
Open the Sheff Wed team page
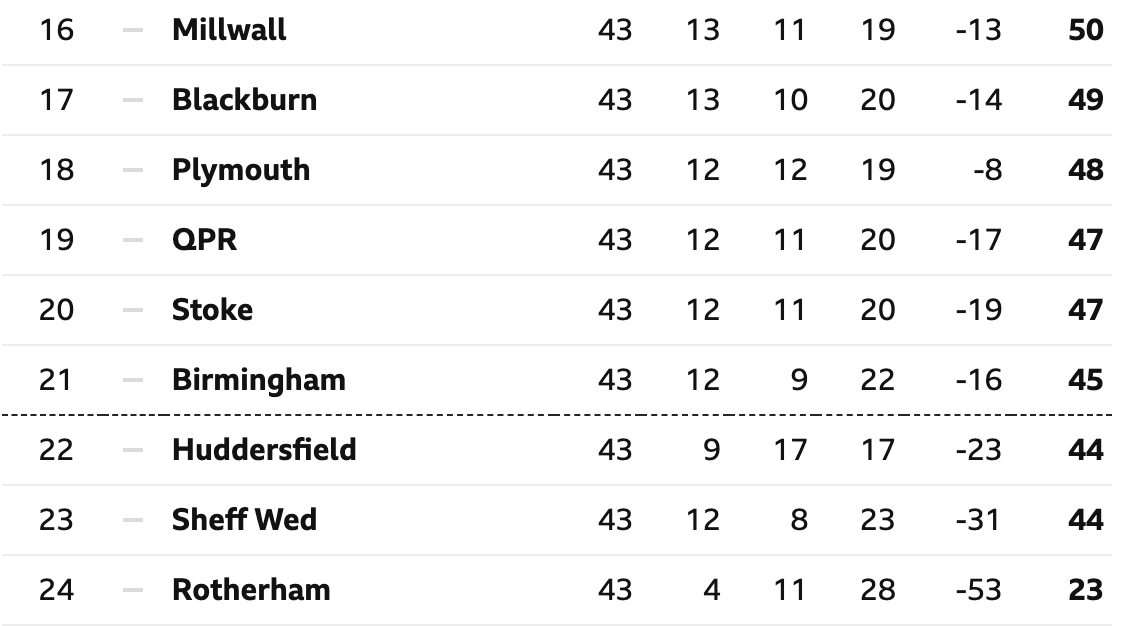(x=244, y=519)
